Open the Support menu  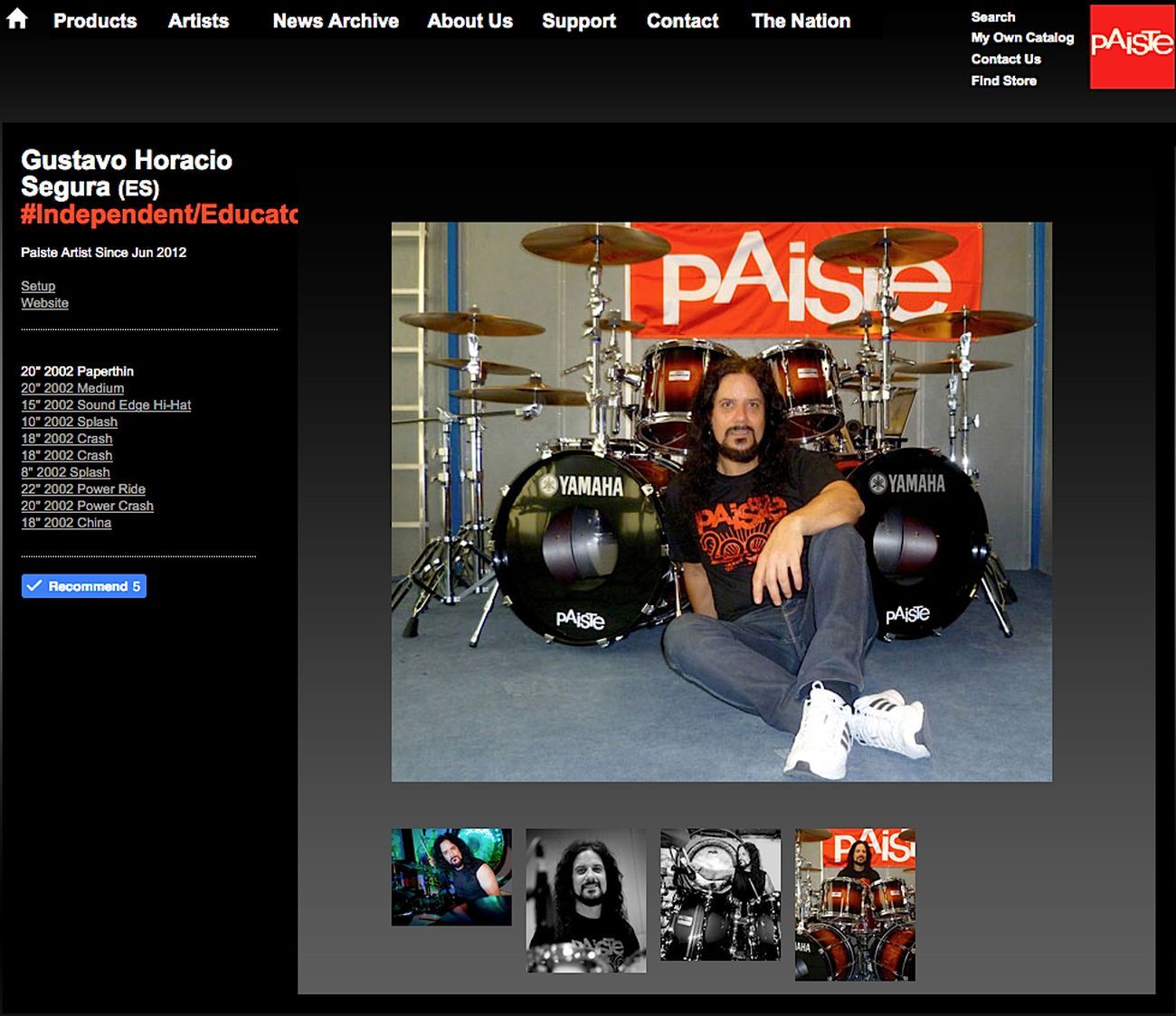[579, 21]
